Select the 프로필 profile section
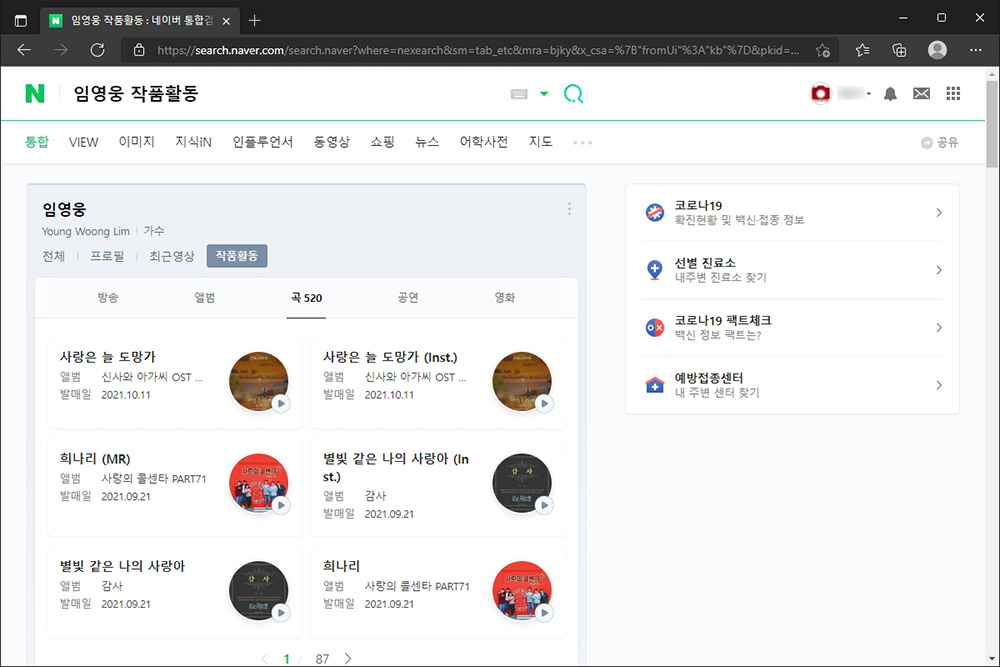 [x=107, y=256]
